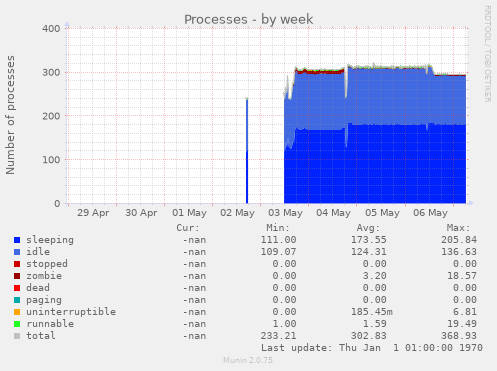Click runnable max value 19.49
Viewport: 497px width, 371px height.
pos(462,324)
